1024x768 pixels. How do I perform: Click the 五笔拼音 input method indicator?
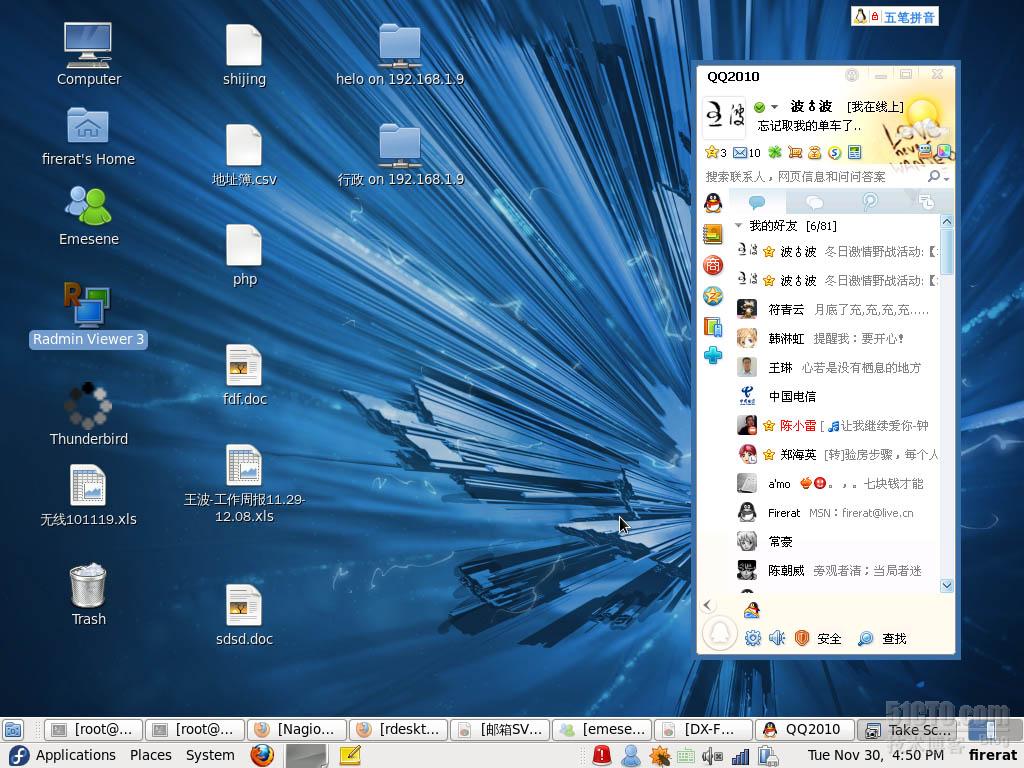895,16
